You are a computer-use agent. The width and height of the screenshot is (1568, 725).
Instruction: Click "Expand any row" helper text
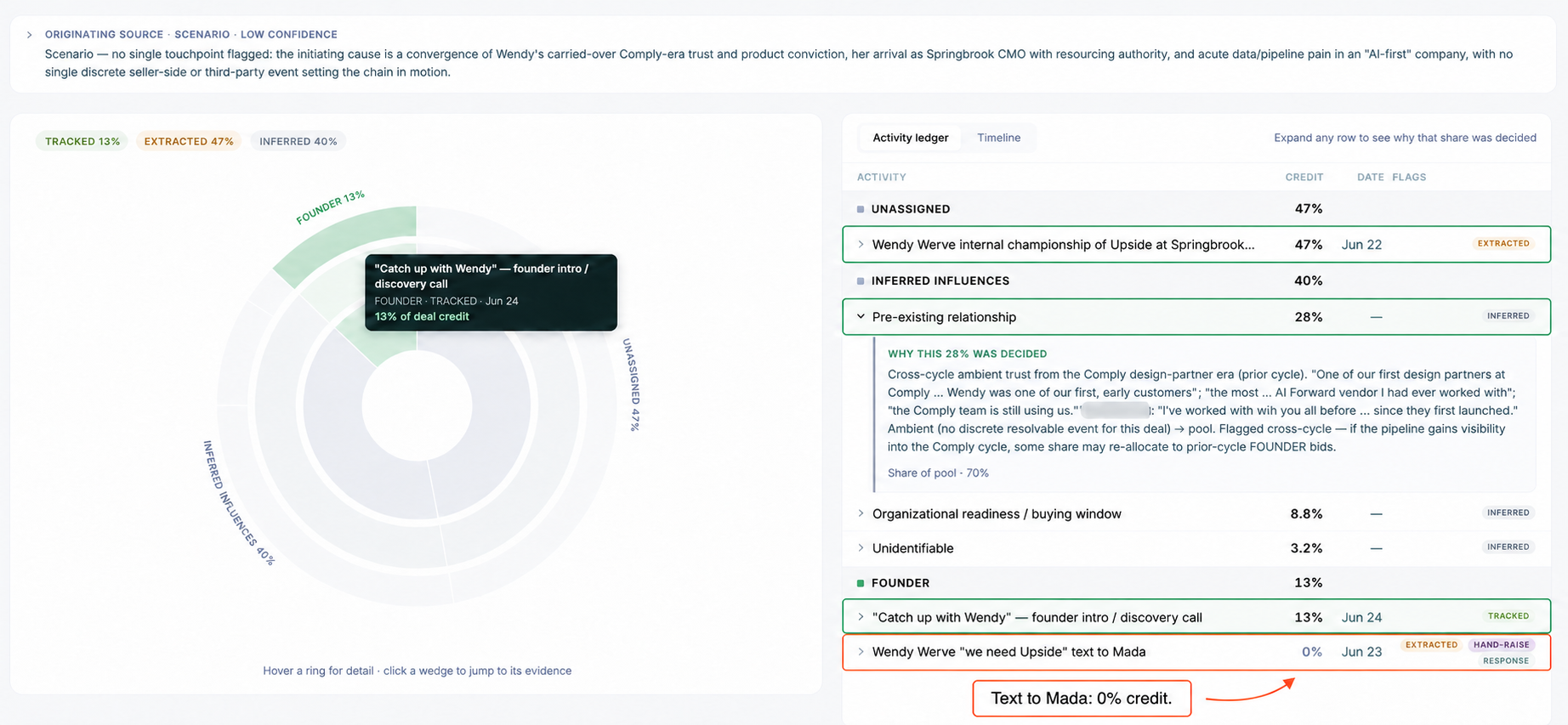pyautogui.click(x=1405, y=138)
